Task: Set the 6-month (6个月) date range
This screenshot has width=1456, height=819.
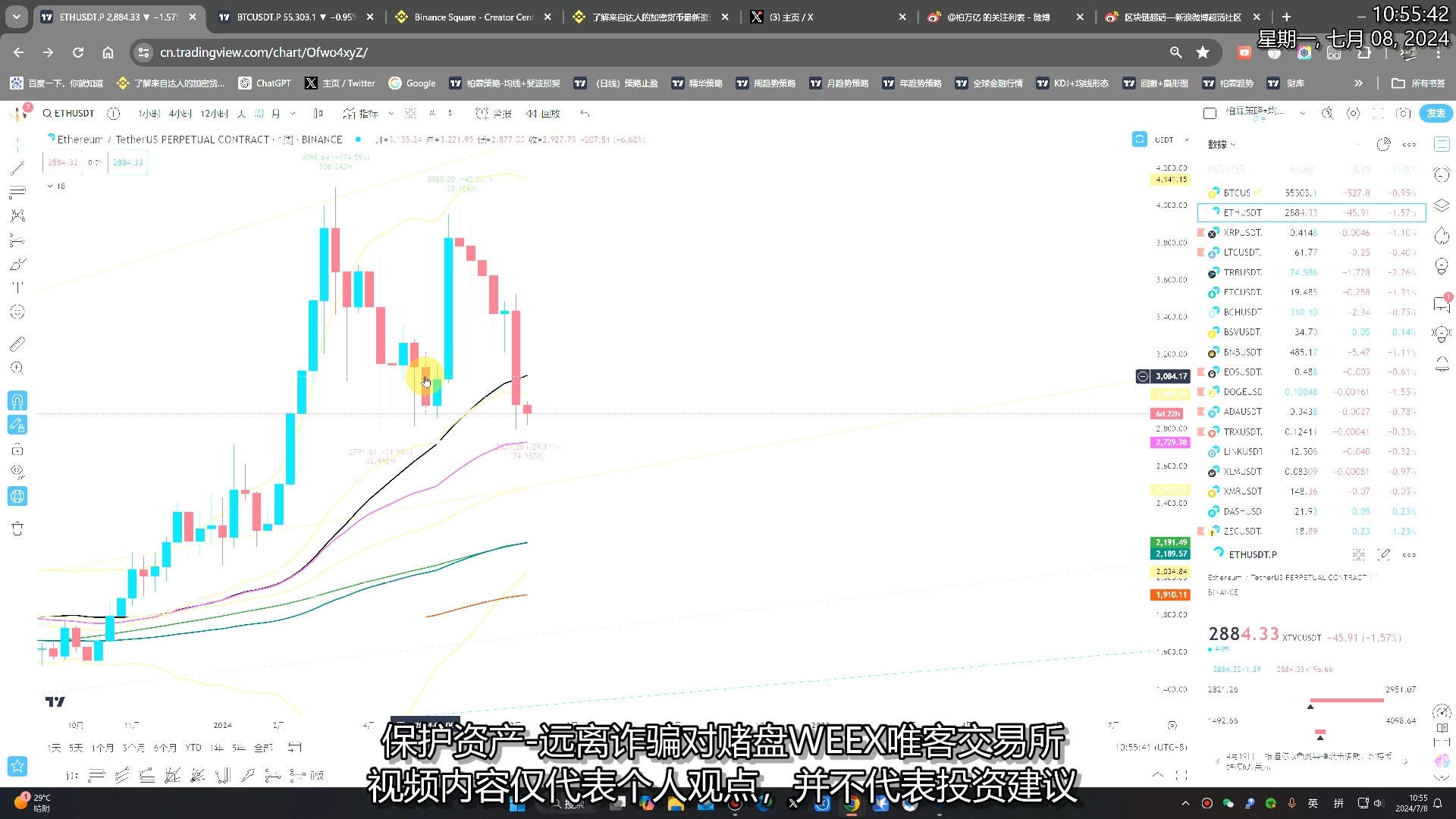Action: pos(165,748)
